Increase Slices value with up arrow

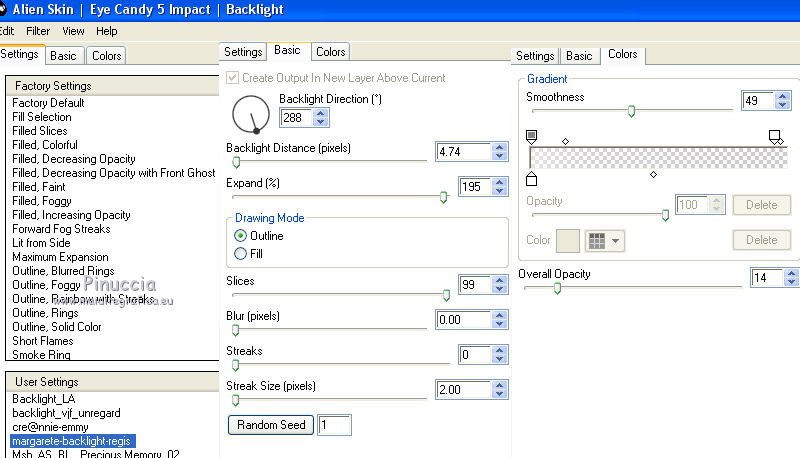coord(499,279)
